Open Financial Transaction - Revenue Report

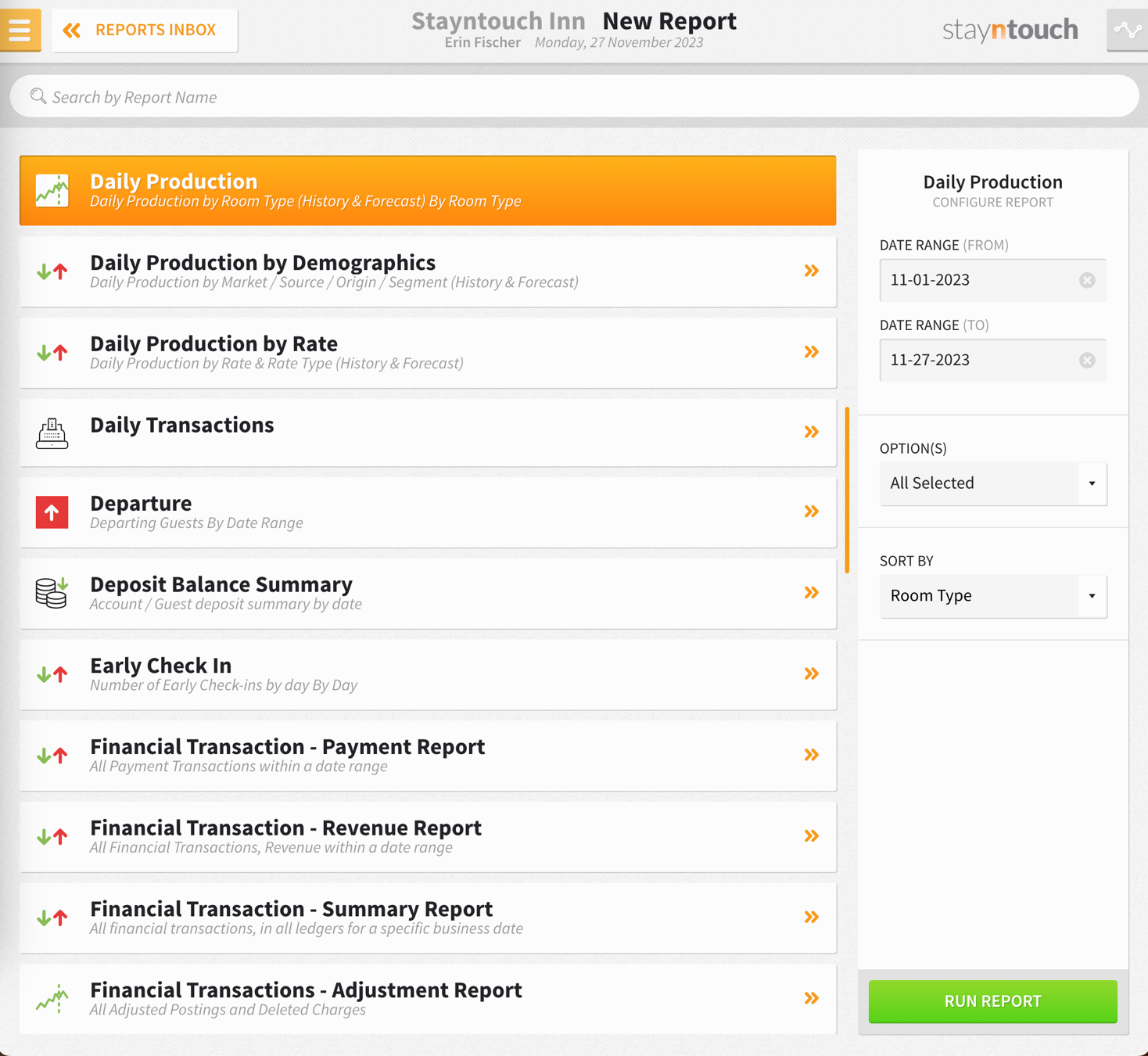428,837
